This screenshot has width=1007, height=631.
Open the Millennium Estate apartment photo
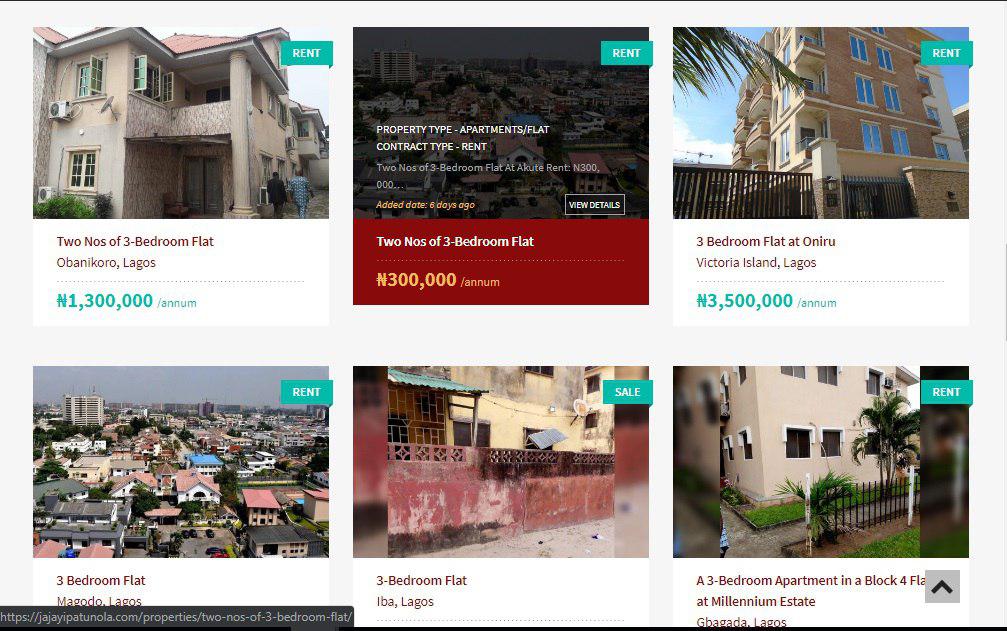pyautogui.click(x=821, y=462)
